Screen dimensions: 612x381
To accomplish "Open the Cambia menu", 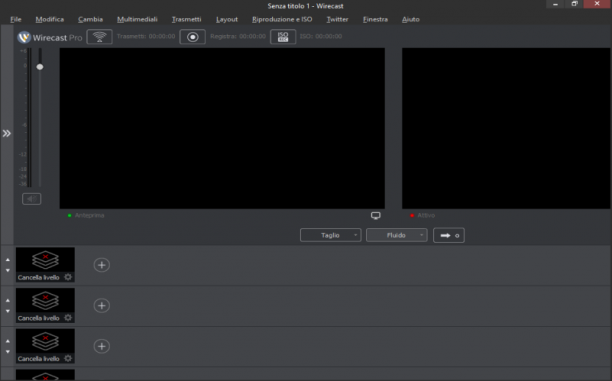I will click(90, 19).
